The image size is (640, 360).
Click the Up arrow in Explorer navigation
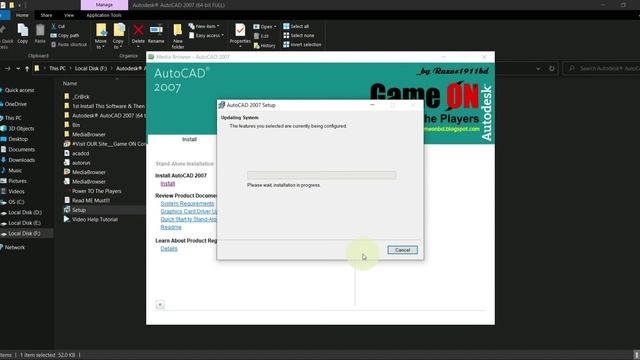coord(27,69)
